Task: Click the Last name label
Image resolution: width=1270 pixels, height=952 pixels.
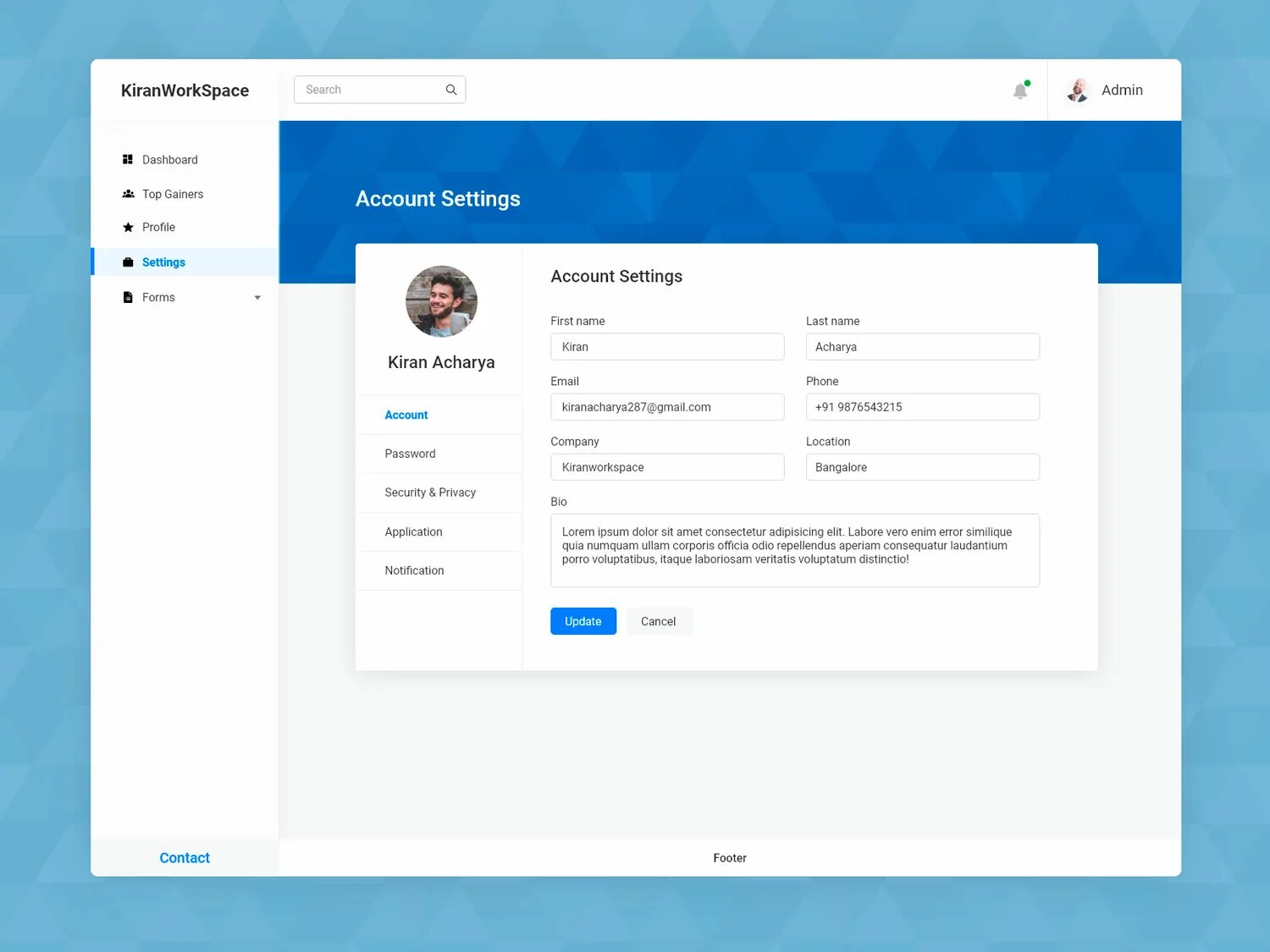Action: coord(832,322)
